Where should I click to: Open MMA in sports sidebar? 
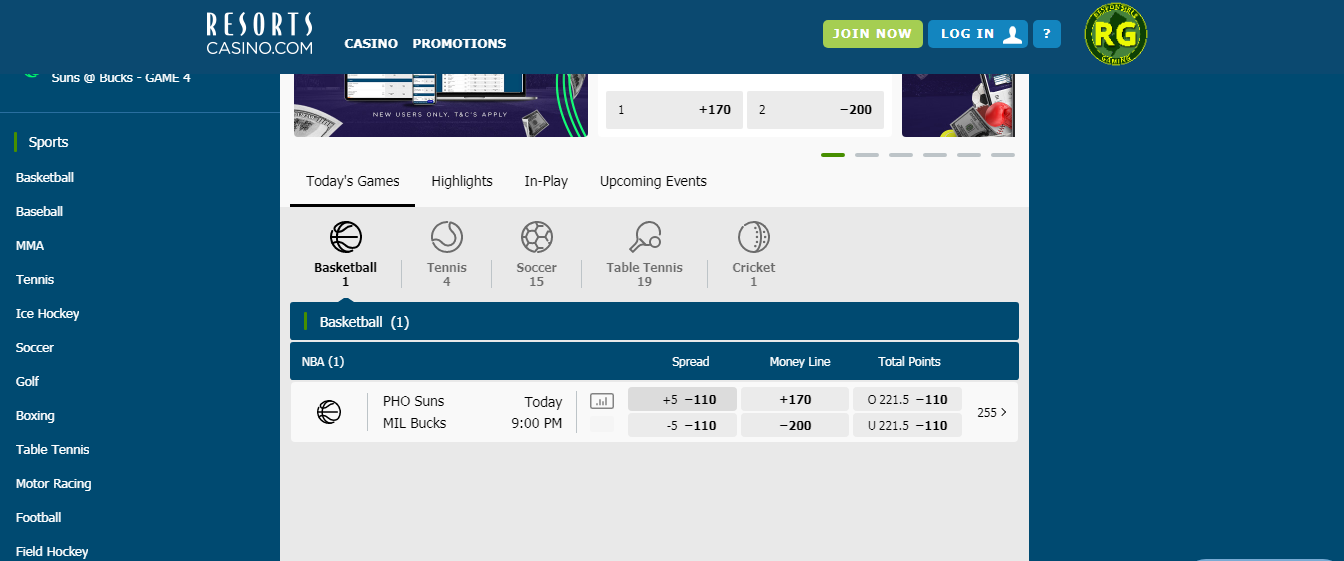pos(30,246)
